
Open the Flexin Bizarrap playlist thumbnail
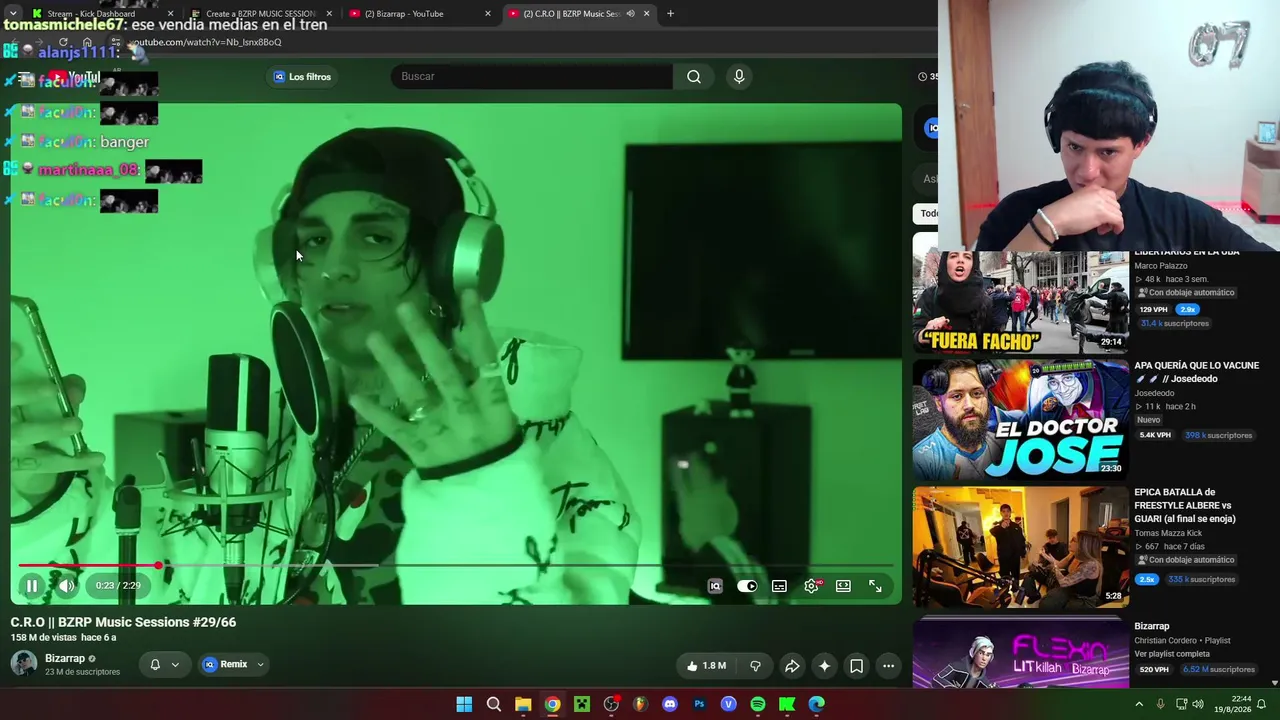[x=1020, y=652]
